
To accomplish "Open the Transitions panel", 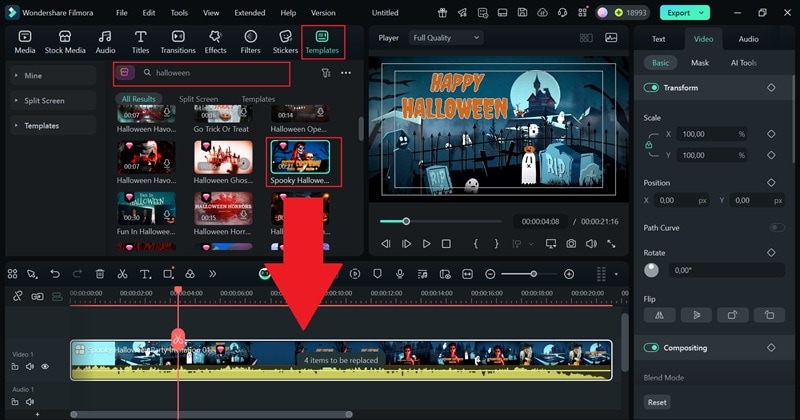I will coord(178,42).
